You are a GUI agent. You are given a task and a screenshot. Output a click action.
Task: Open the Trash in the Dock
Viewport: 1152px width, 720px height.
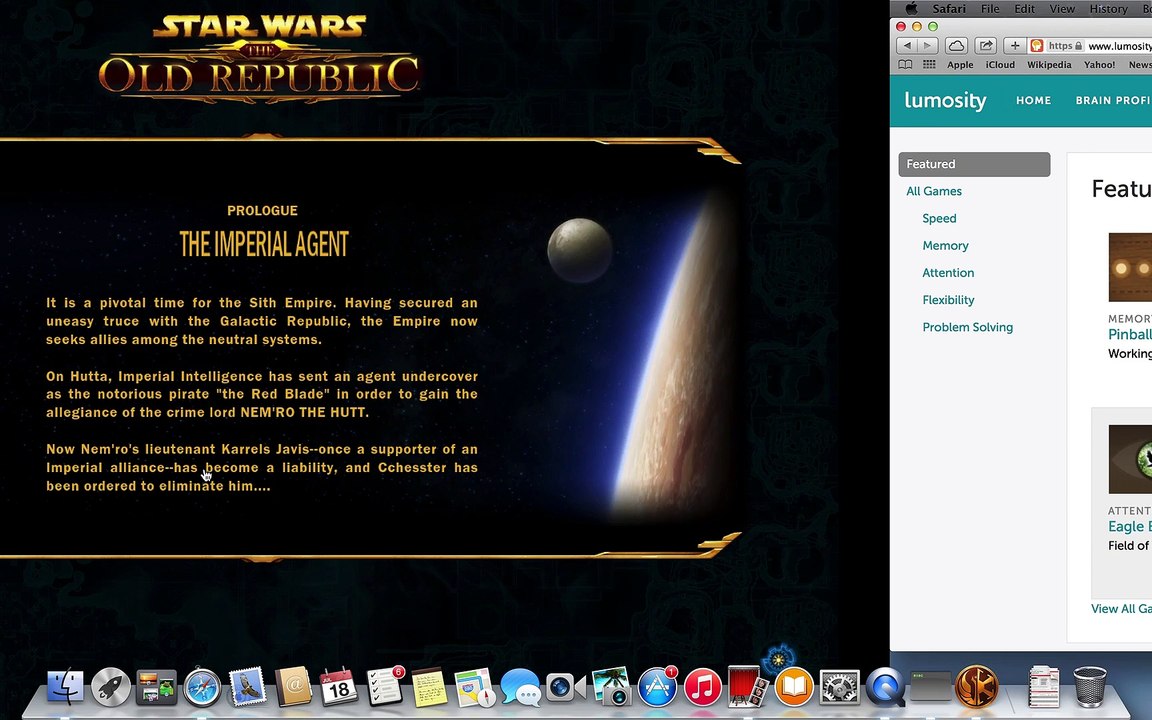(1090, 687)
